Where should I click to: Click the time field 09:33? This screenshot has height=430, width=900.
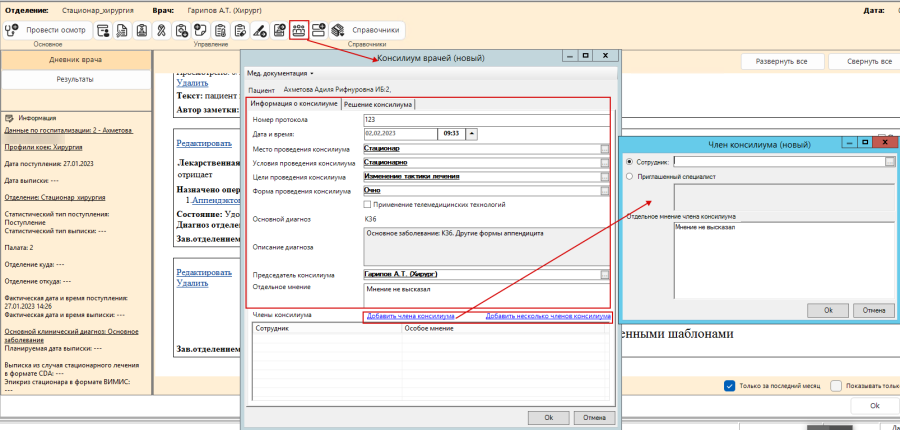pos(451,134)
